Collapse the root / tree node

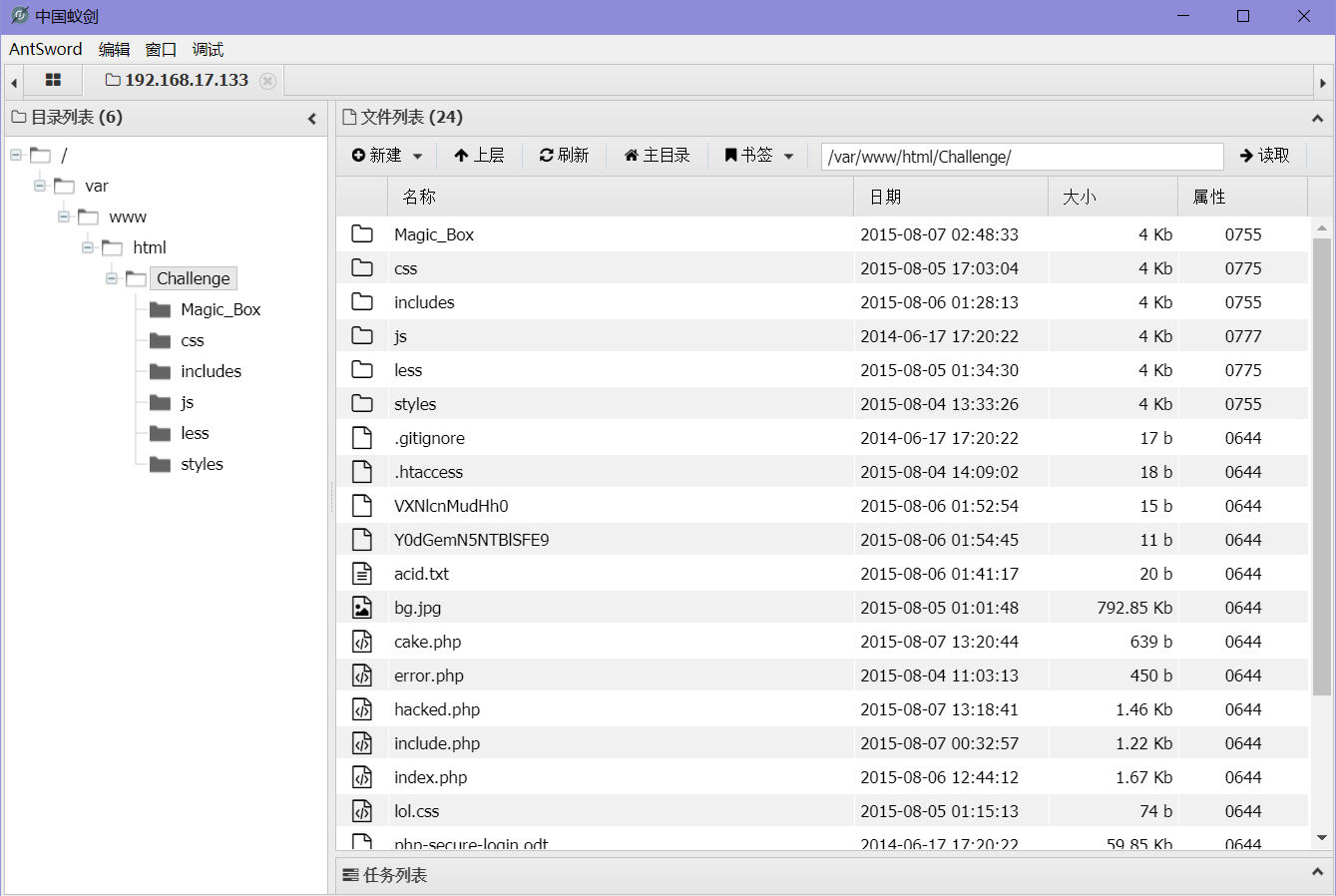pyautogui.click(x=16, y=155)
